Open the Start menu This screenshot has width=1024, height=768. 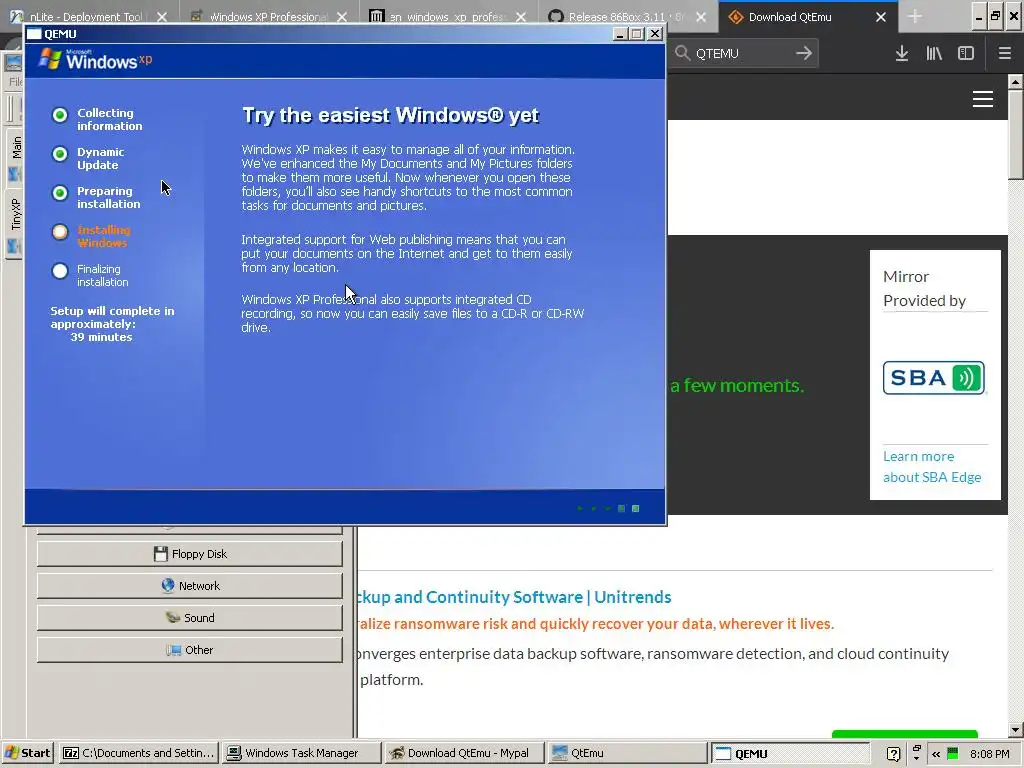(28, 753)
